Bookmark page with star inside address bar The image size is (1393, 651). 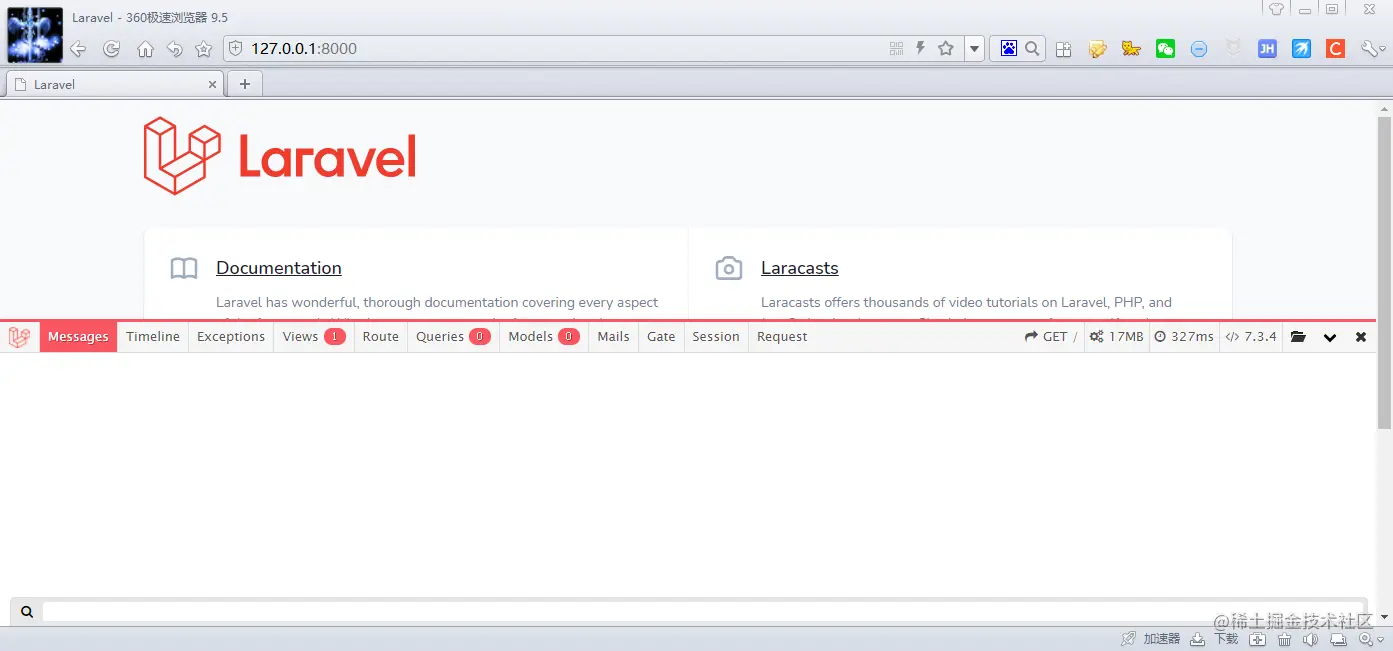(x=946, y=48)
